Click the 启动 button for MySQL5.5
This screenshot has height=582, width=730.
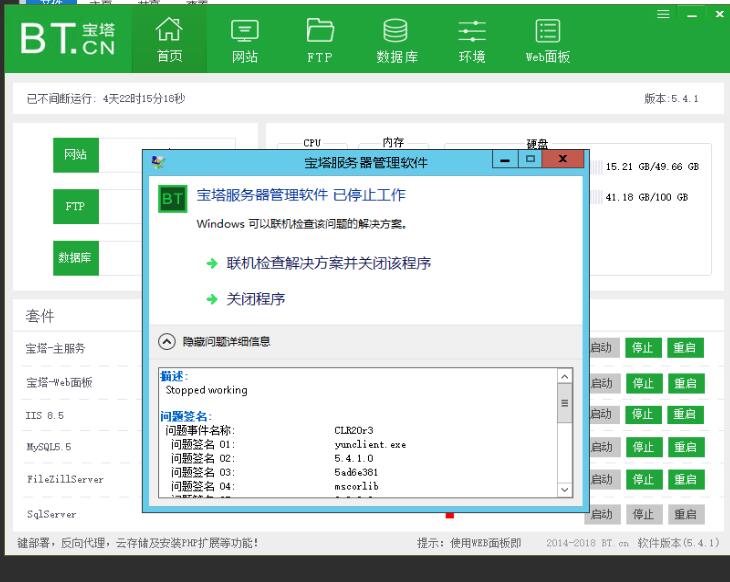pyautogui.click(x=604, y=447)
